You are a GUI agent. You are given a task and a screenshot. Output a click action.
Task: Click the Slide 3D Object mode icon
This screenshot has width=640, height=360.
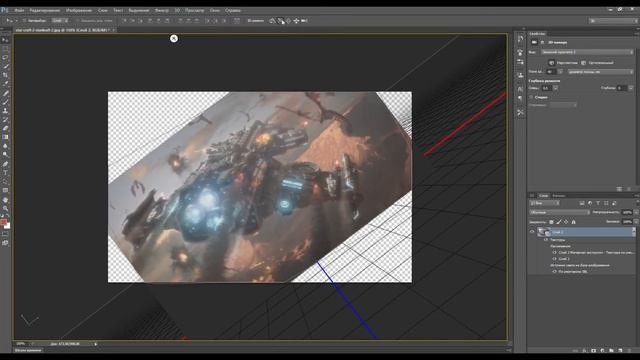tap(296, 20)
